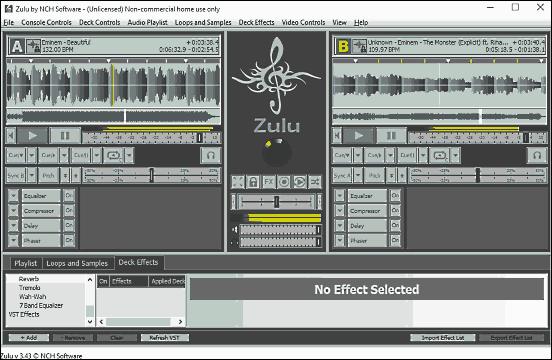Image resolution: width=552 pixels, height=360 pixels.
Task: Expand the Equalizer slot dropdown on Deck A
Action: point(13,195)
